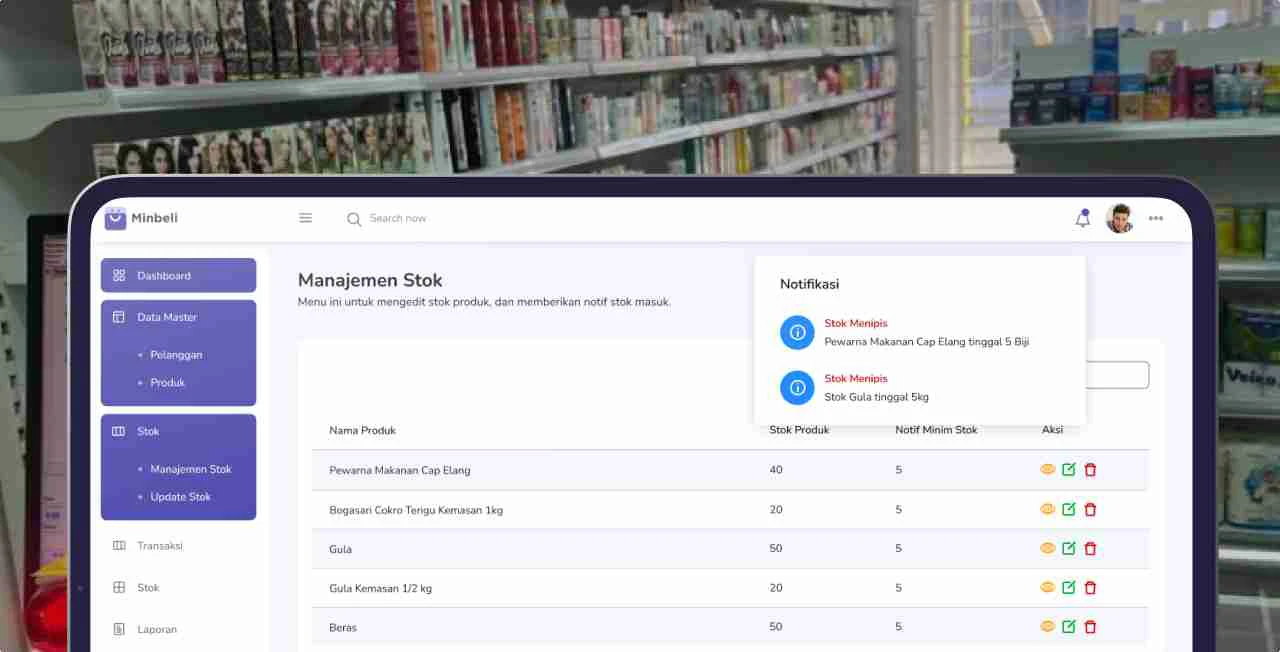The image size is (1280, 652).
Task: Open the three-dot more options menu
Action: coord(1156,218)
